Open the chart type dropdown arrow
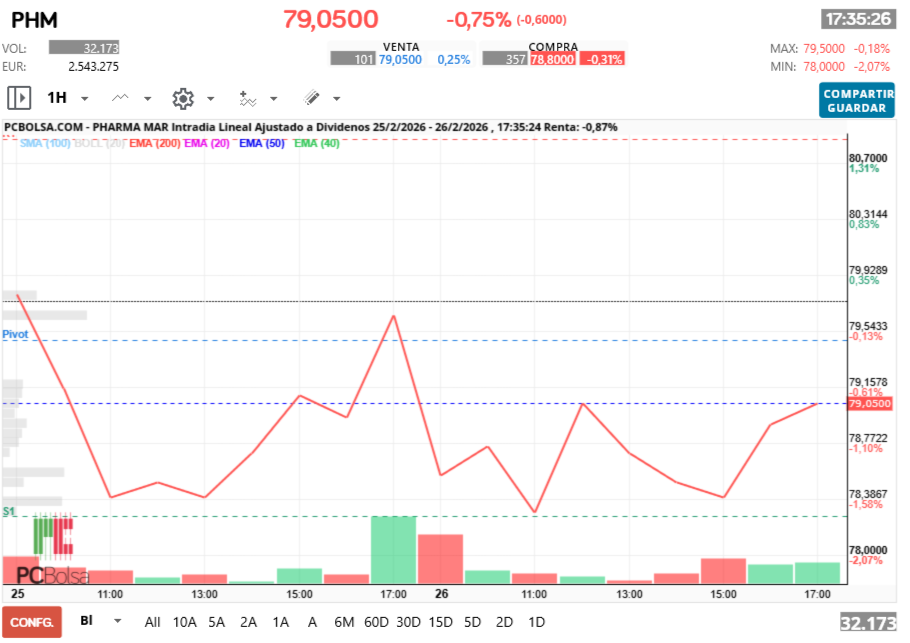This screenshot has width=910, height=643. tap(147, 98)
